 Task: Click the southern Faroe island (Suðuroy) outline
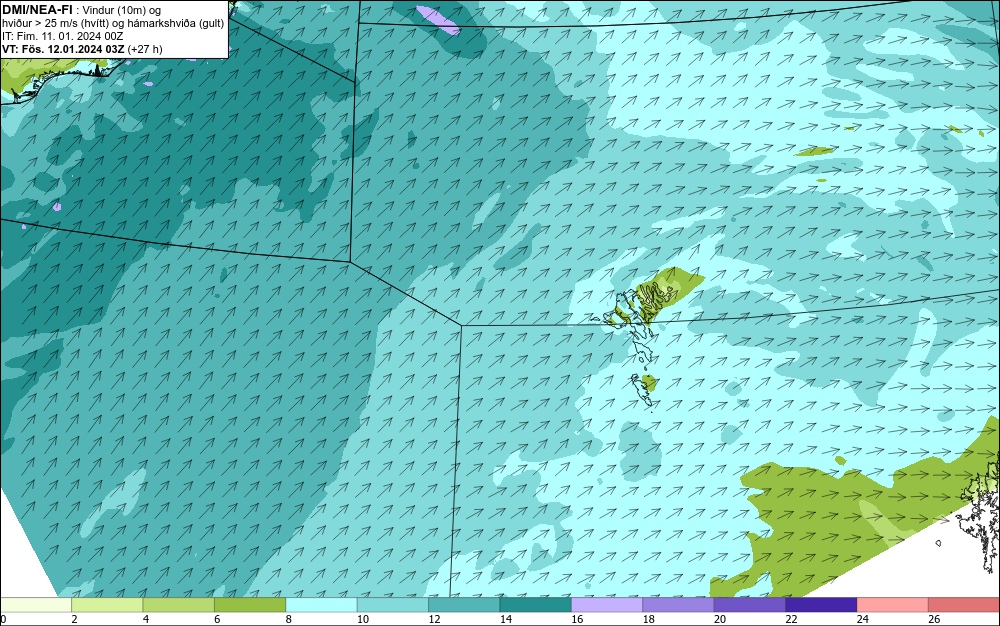[x=642, y=389]
